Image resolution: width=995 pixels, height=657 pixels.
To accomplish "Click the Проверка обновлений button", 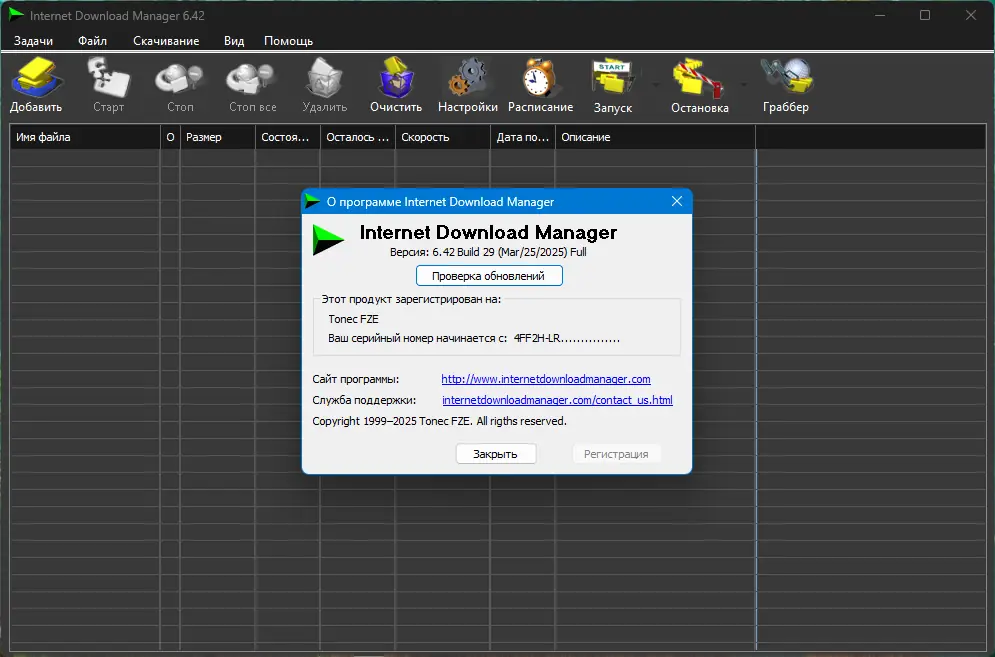I will point(489,276).
